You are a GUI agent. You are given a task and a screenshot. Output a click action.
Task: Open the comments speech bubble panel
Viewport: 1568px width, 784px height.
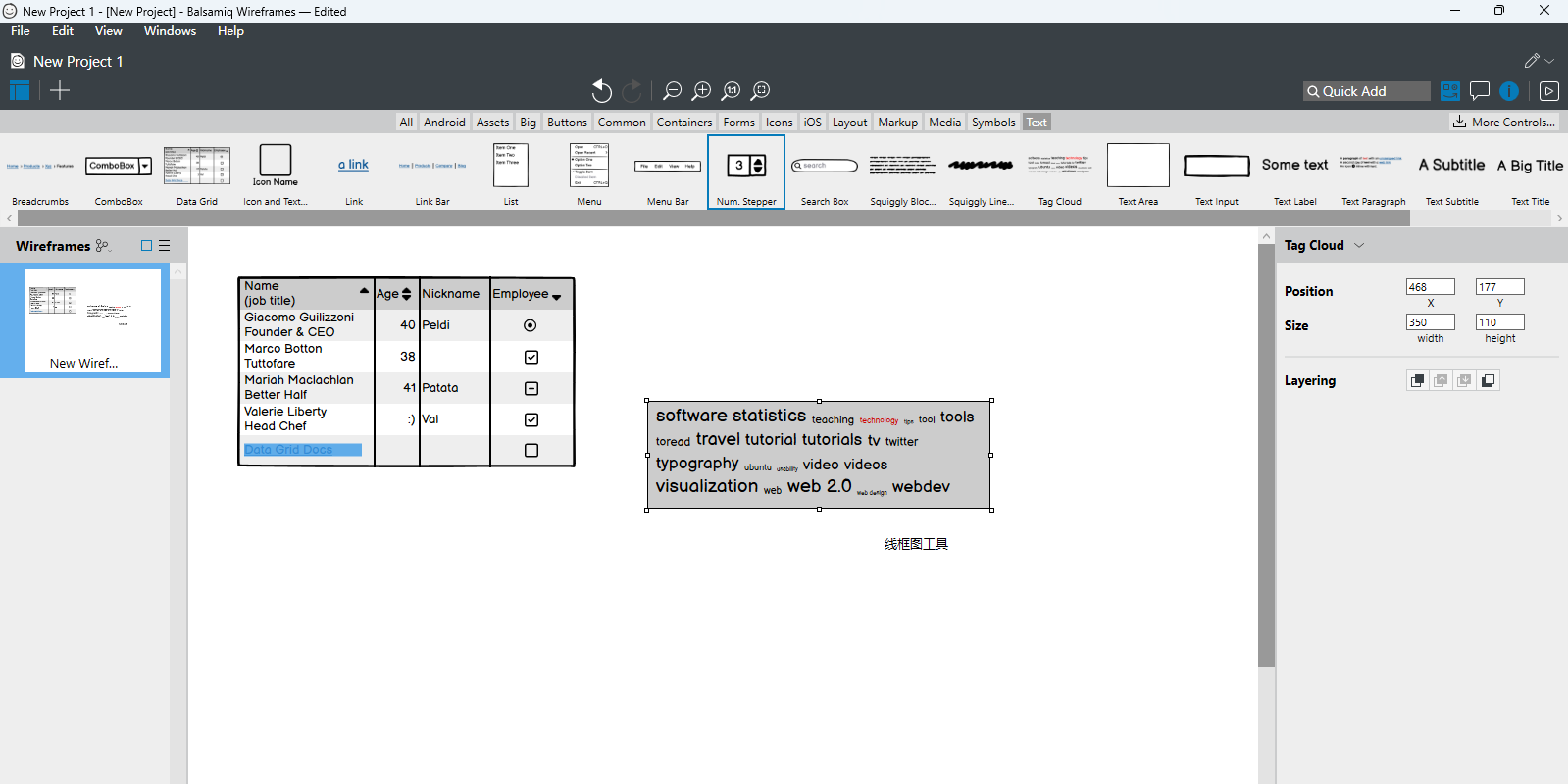point(1480,91)
